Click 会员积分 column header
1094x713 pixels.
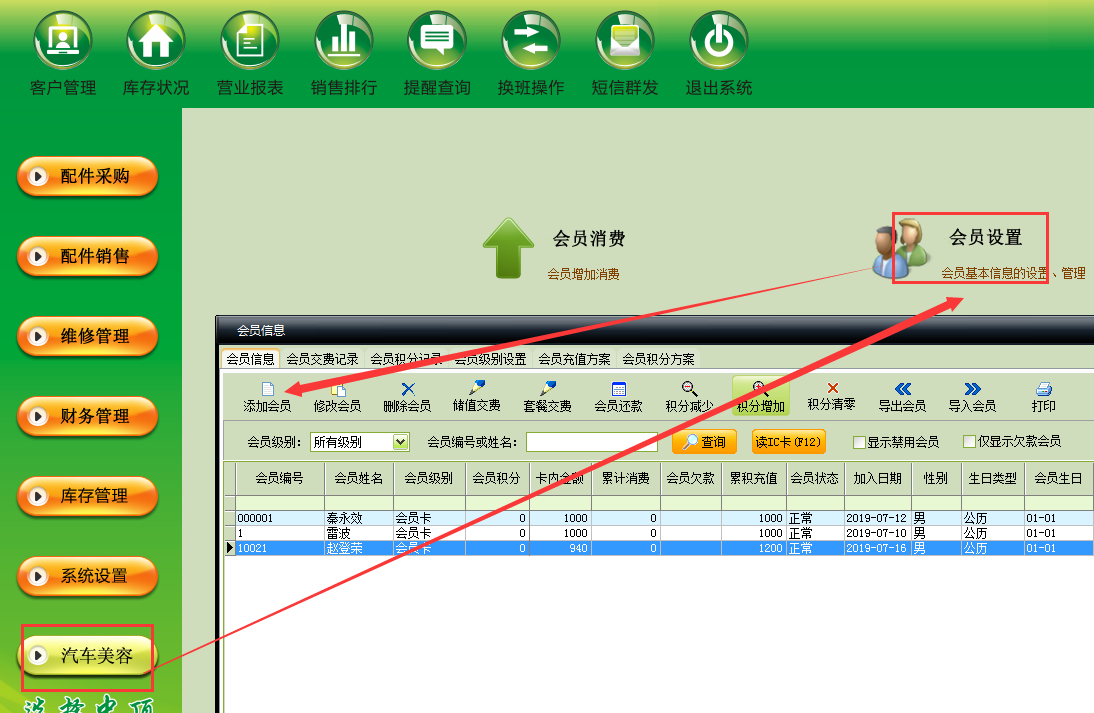pos(497,479)
